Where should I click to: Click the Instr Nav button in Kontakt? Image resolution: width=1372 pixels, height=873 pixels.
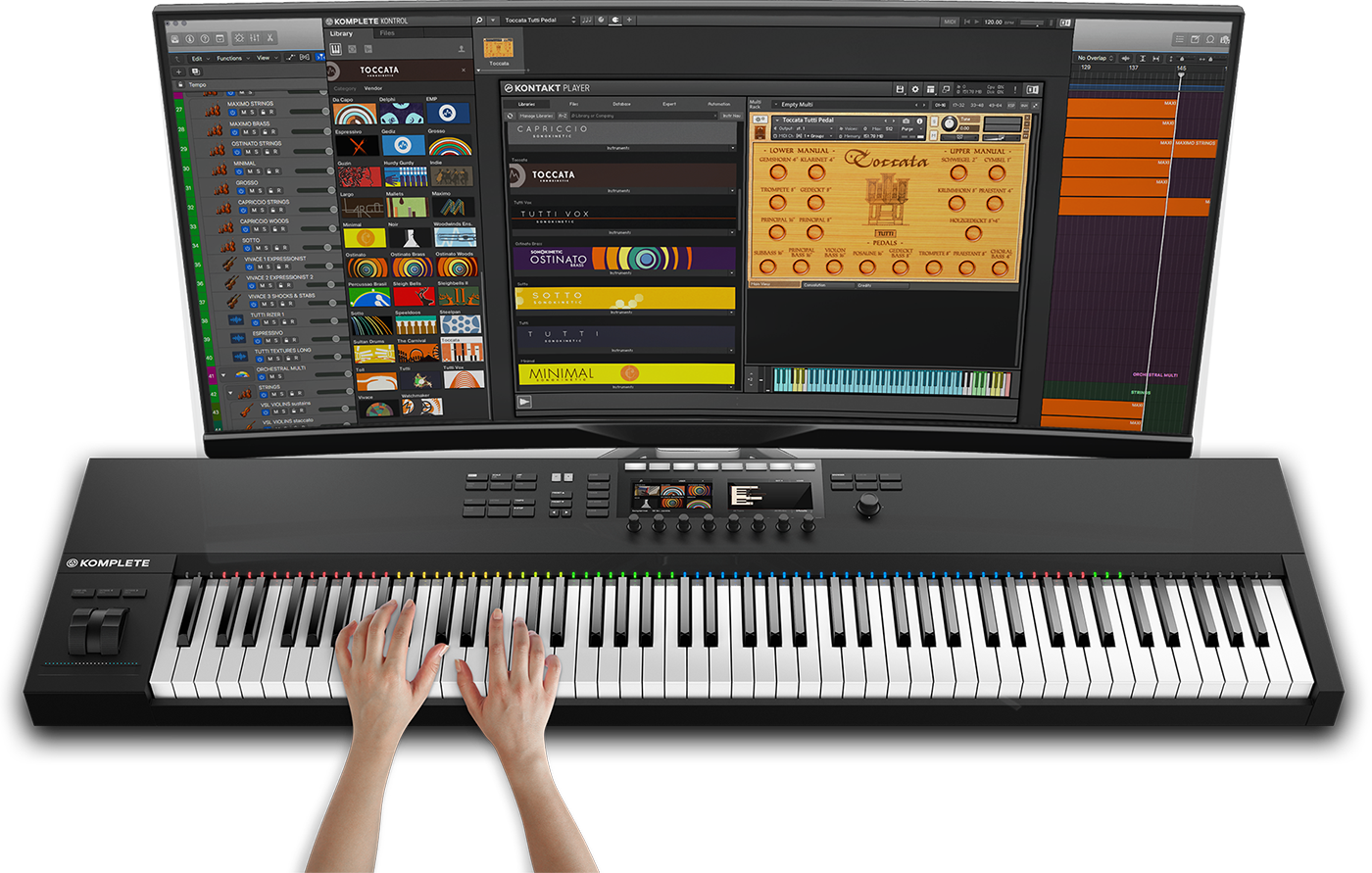tap(730, 116)
